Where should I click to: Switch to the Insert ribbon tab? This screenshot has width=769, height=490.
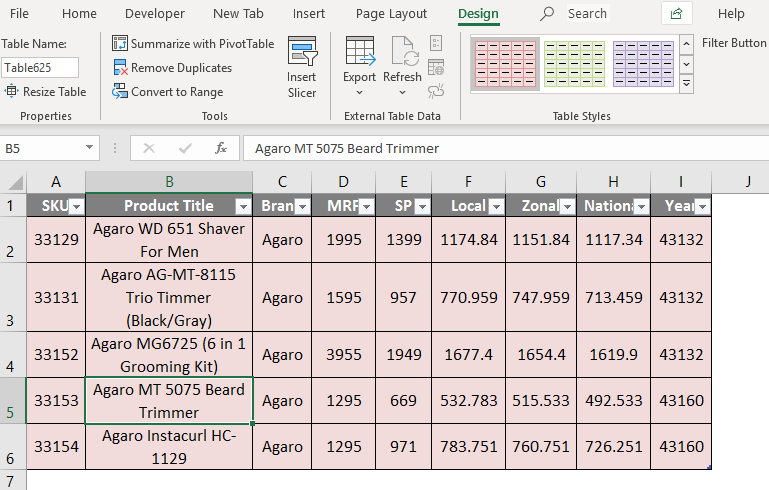(308, 14)
